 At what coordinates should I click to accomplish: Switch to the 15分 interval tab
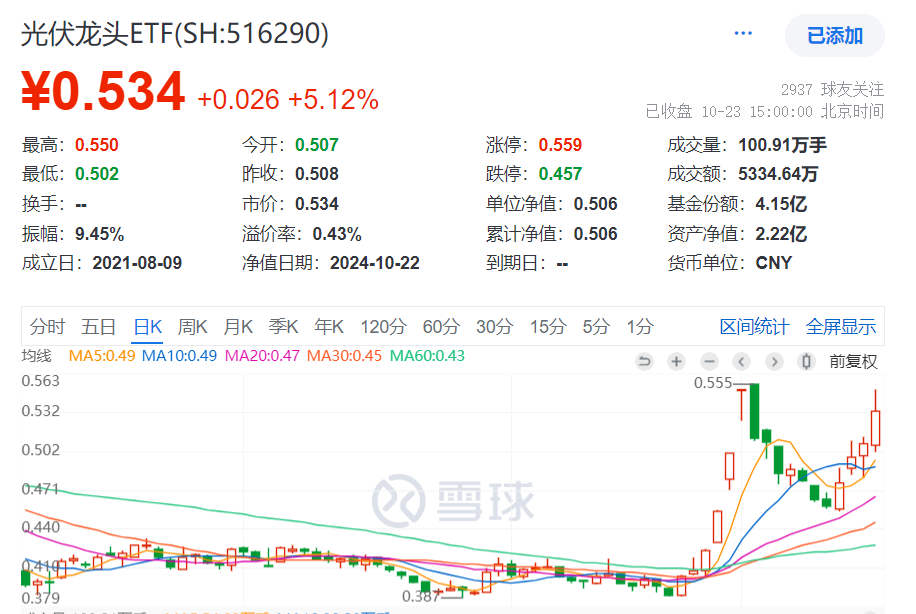pyautogui.click(x=548, y=327)
